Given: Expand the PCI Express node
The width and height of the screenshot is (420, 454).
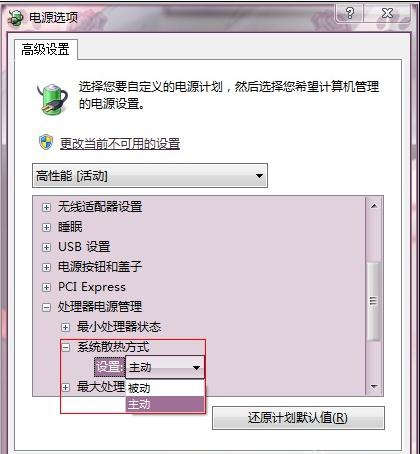Looking at the screenshot, I should 46,287.
